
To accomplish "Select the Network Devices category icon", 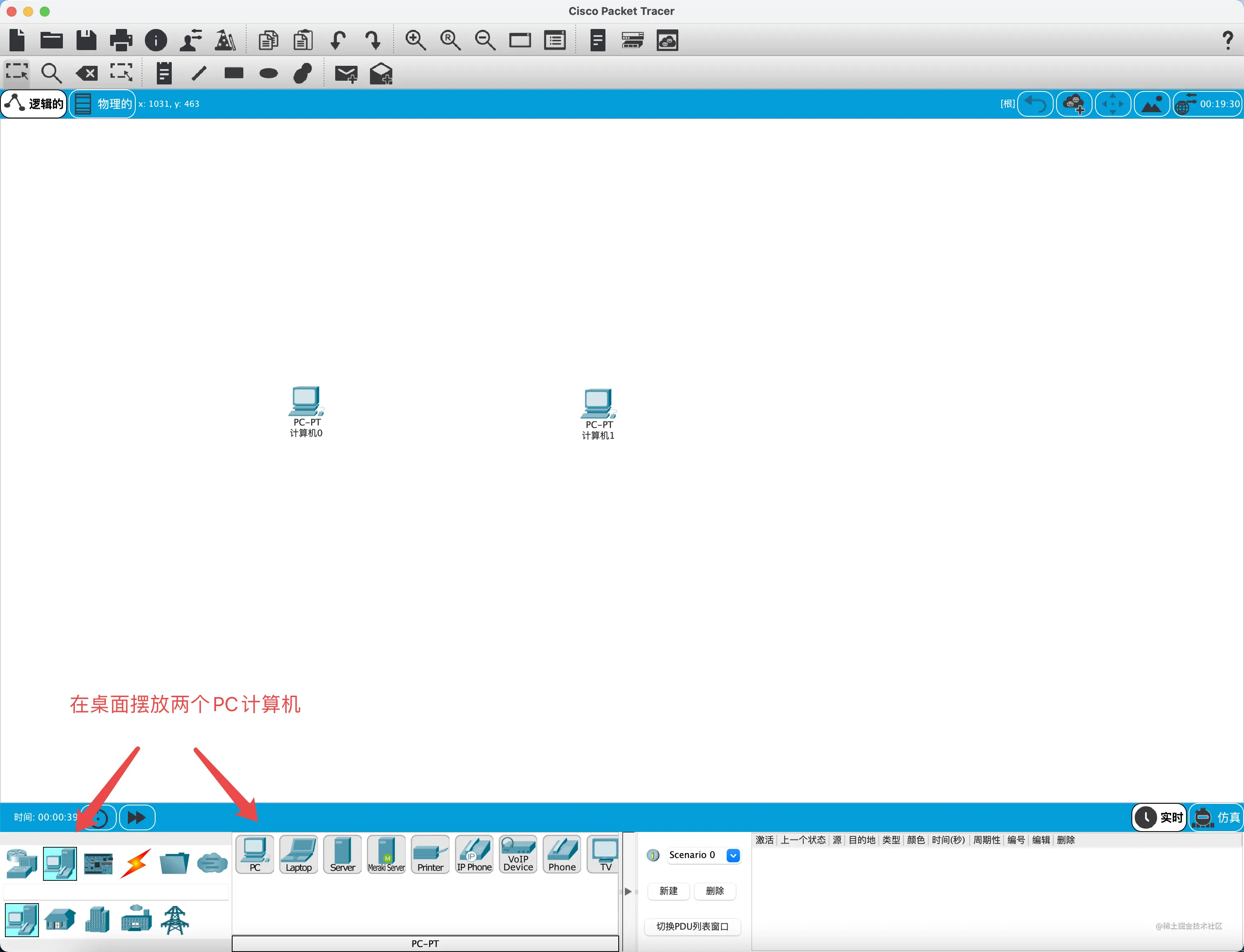I will tap(22, 863).
